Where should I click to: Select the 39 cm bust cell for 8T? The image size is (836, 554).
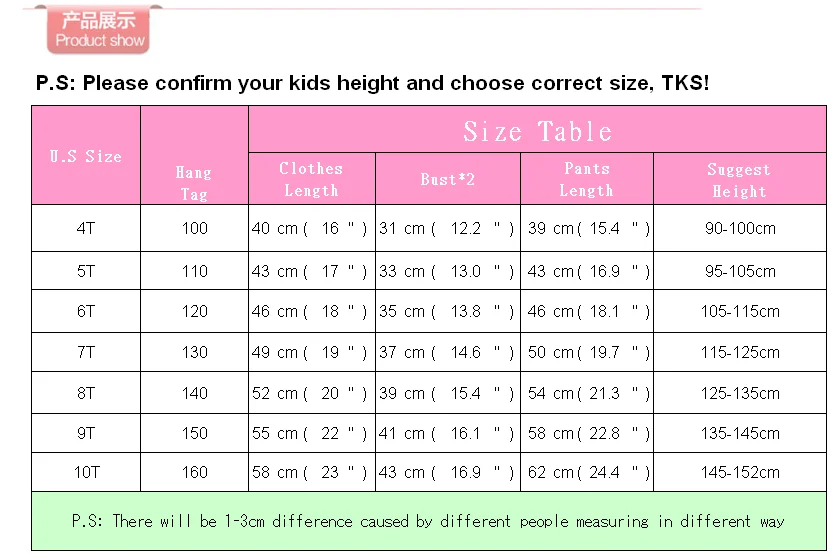448,393
